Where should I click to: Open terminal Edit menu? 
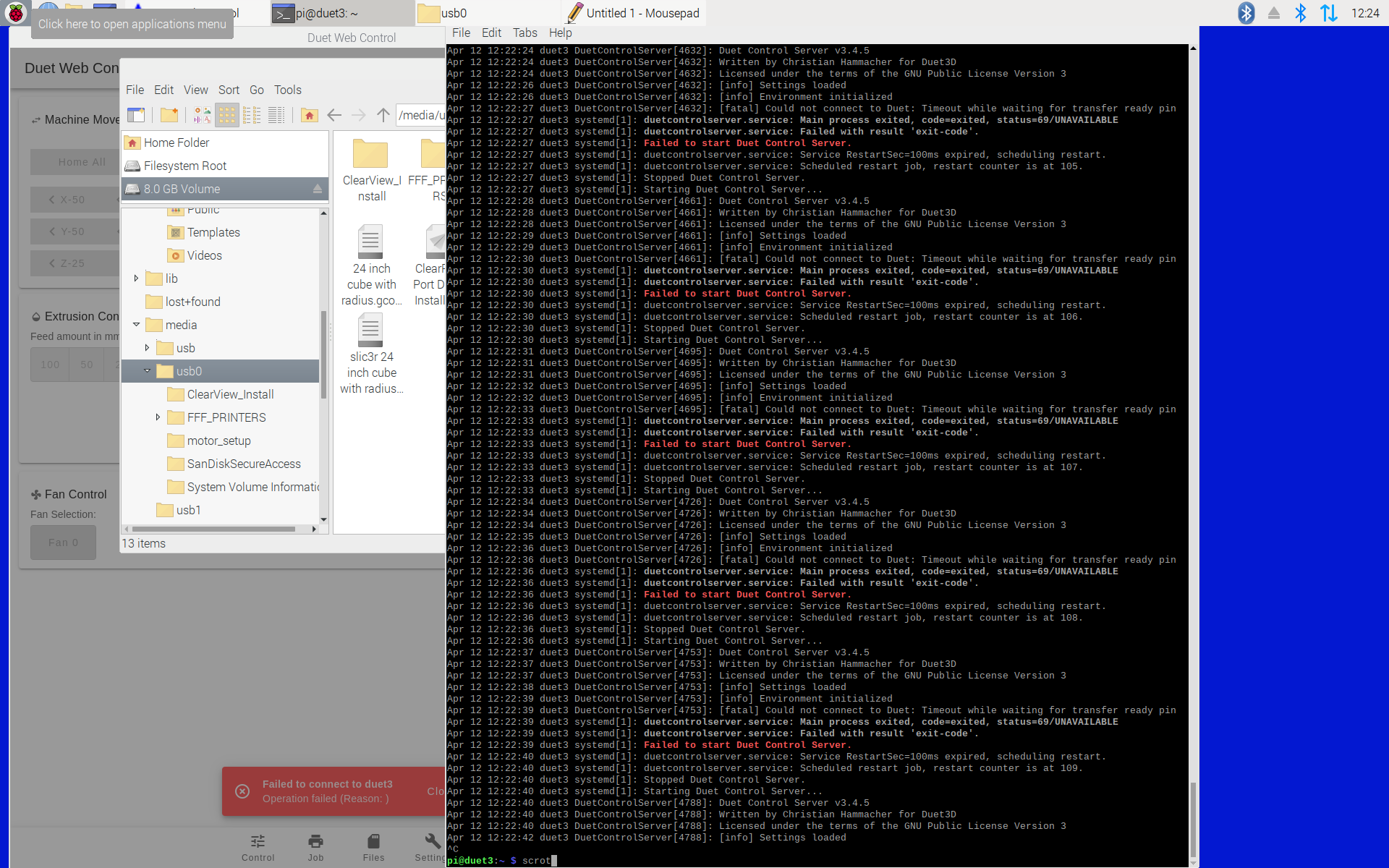click(491, 33)
